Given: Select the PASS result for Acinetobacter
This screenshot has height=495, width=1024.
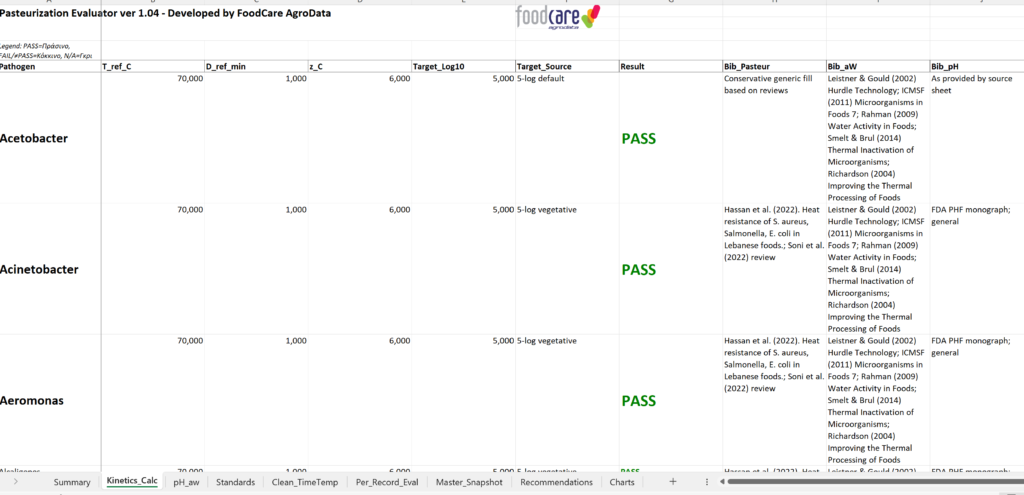Looking at the screenshot, I should point(639,270).
